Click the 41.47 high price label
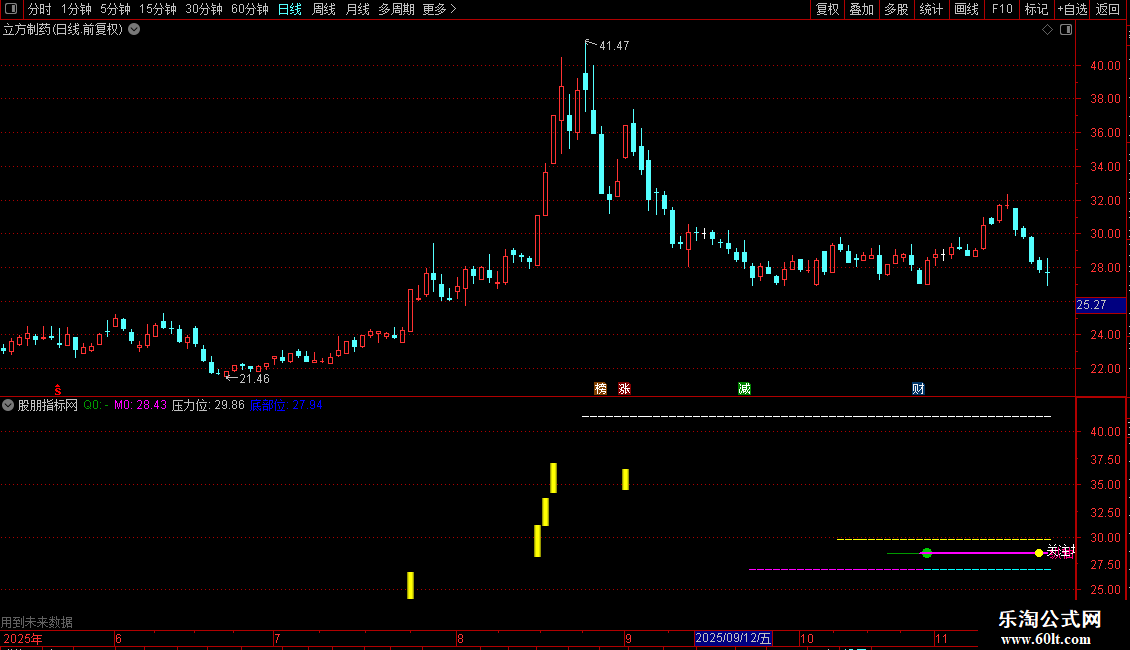The height and width of the screenshot is (650, 1130). (x=614, y=45)
